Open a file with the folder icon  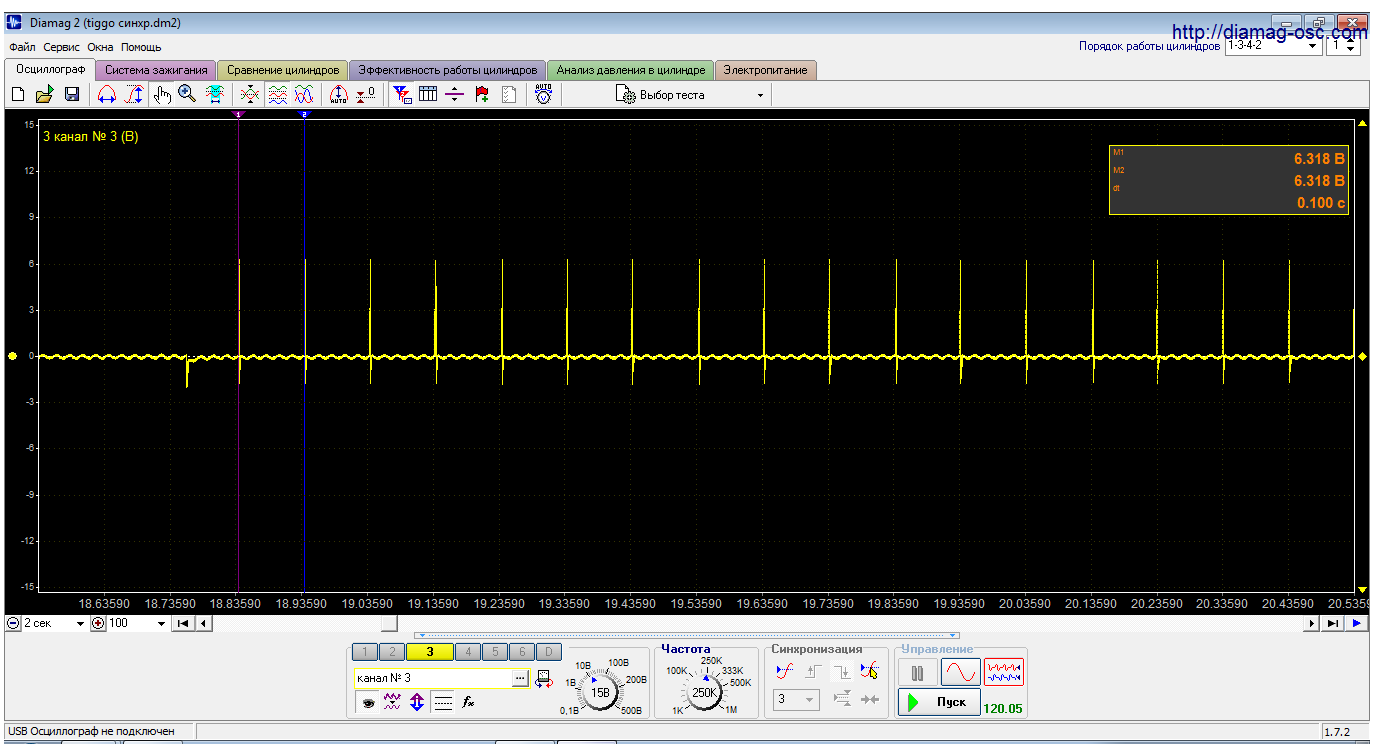point(44,95)
